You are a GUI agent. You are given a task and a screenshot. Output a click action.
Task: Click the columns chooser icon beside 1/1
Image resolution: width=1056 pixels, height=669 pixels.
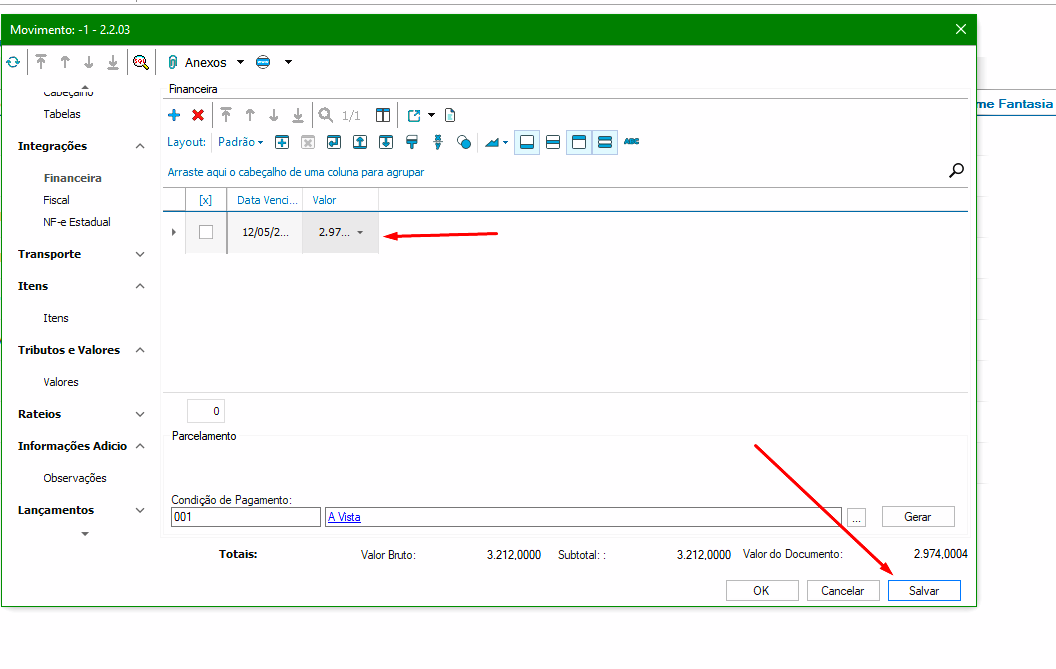coord(382,115)
